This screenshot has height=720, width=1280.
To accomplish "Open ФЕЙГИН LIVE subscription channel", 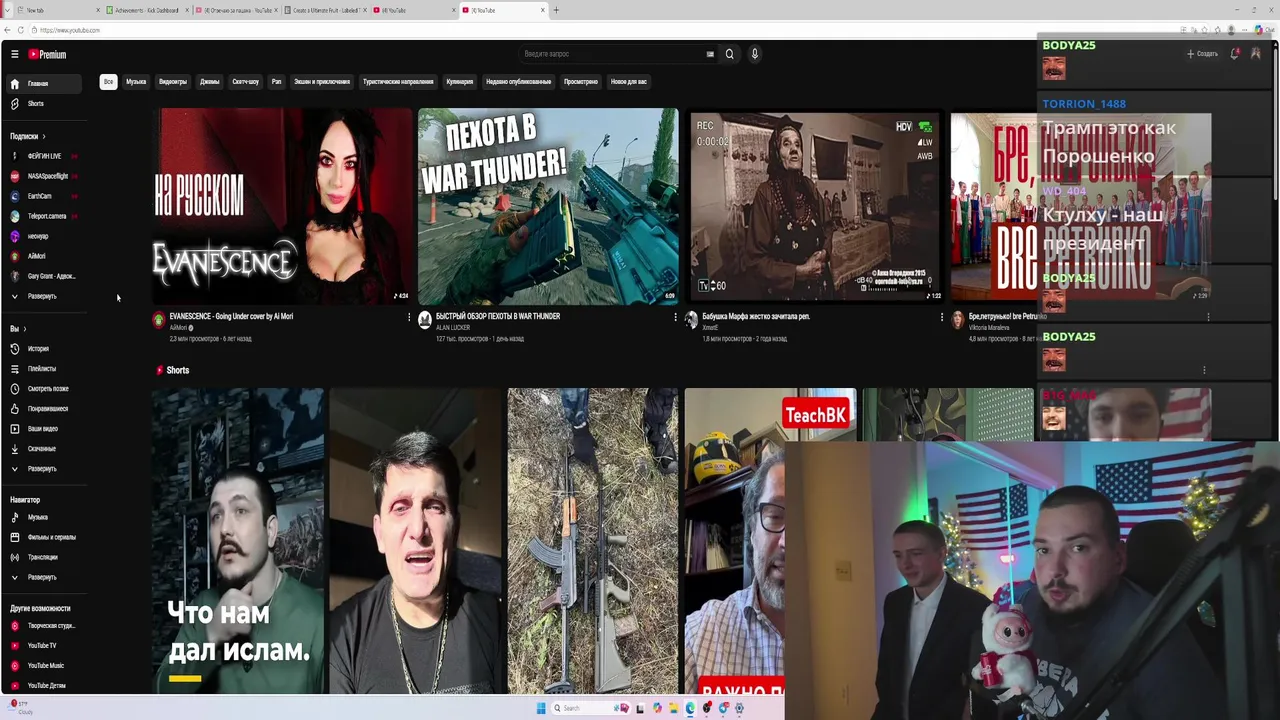I will click(44, 157).
